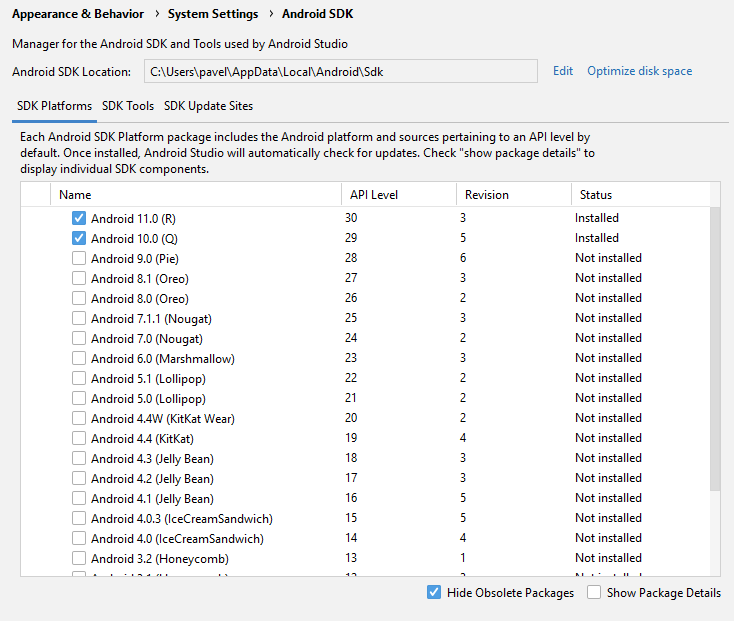
Task: Click revision 1 cell of Android 3.2
Action: (463, 558)
